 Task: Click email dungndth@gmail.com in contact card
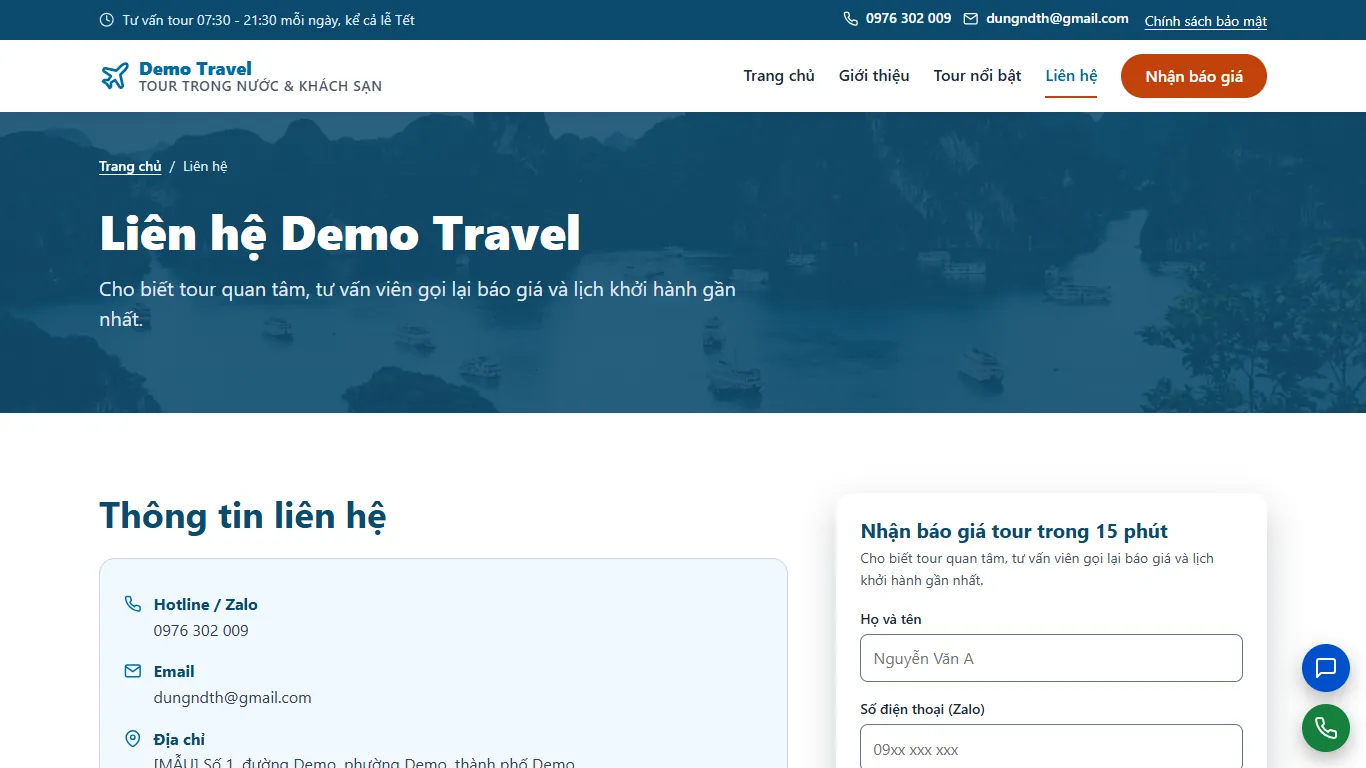click(x=232, y=698)
